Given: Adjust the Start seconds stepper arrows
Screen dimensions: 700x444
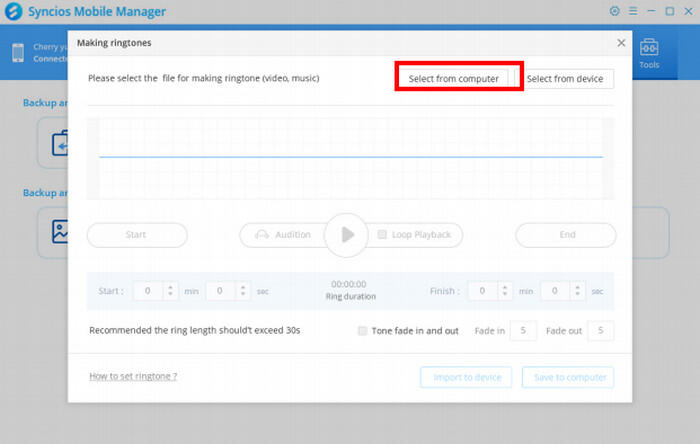Looking at the screenshot, I should coord(242,291).
